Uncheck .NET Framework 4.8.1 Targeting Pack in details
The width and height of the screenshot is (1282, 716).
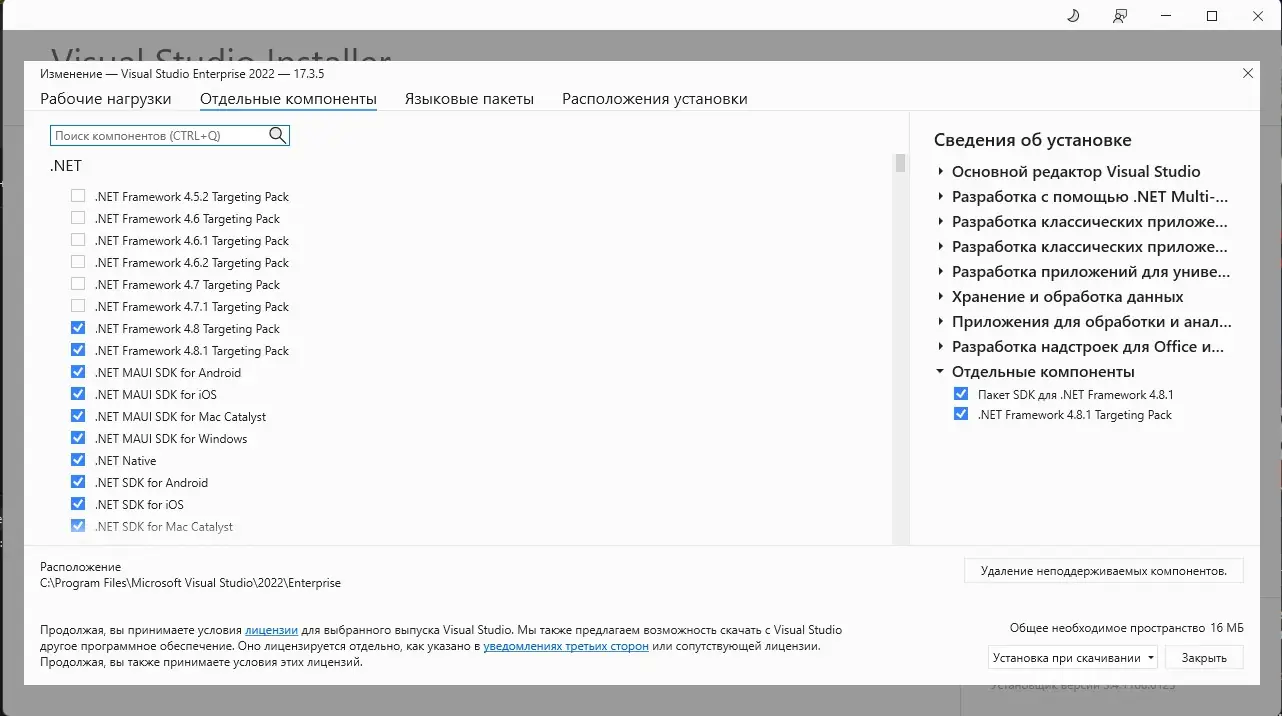961,414
